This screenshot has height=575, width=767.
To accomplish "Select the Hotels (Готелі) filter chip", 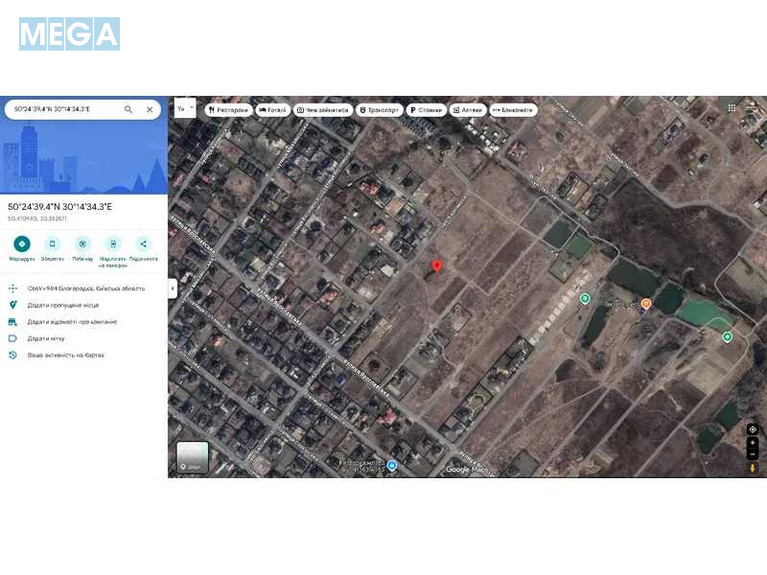I will (272, 110).
